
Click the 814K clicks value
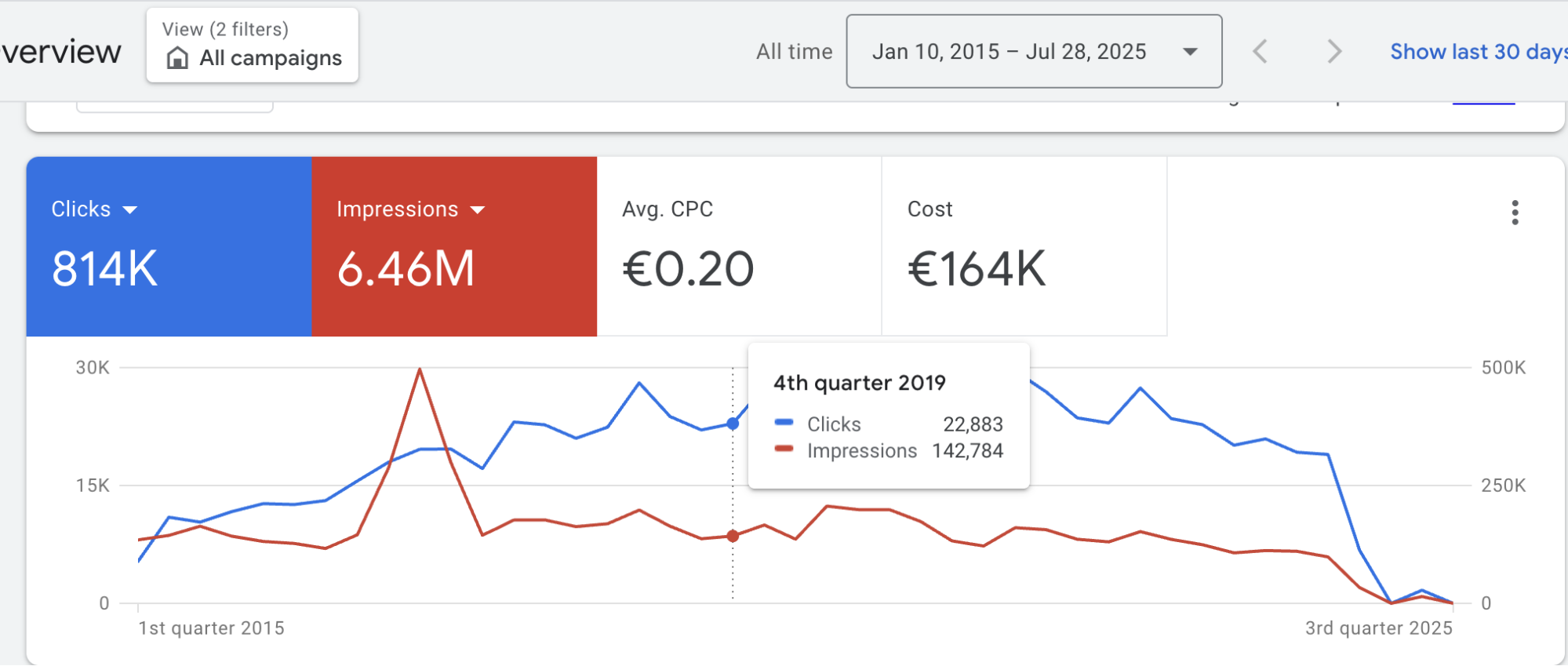pyautogui.click(x=104, y=269)
